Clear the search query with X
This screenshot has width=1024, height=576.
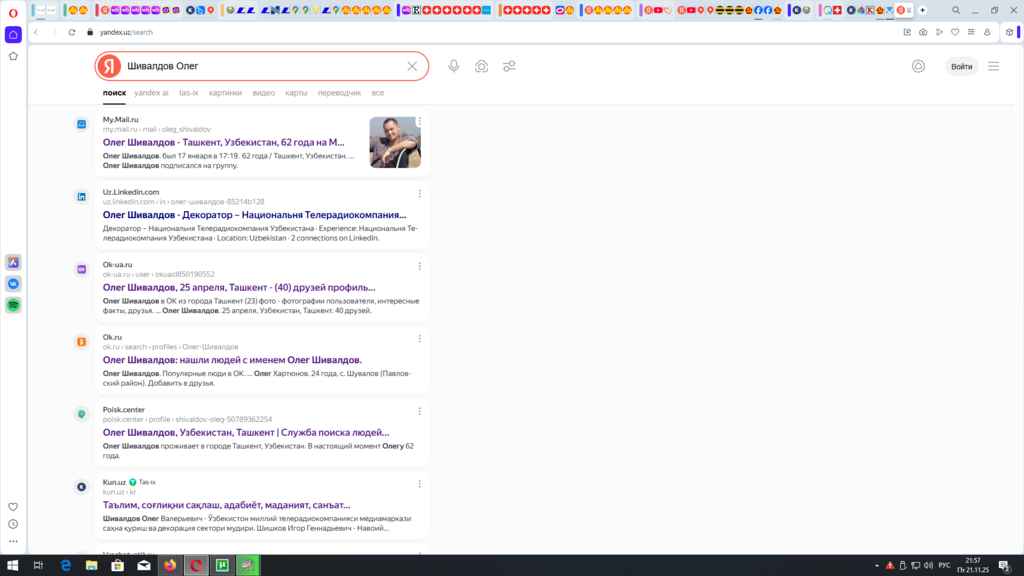[412, 66]
